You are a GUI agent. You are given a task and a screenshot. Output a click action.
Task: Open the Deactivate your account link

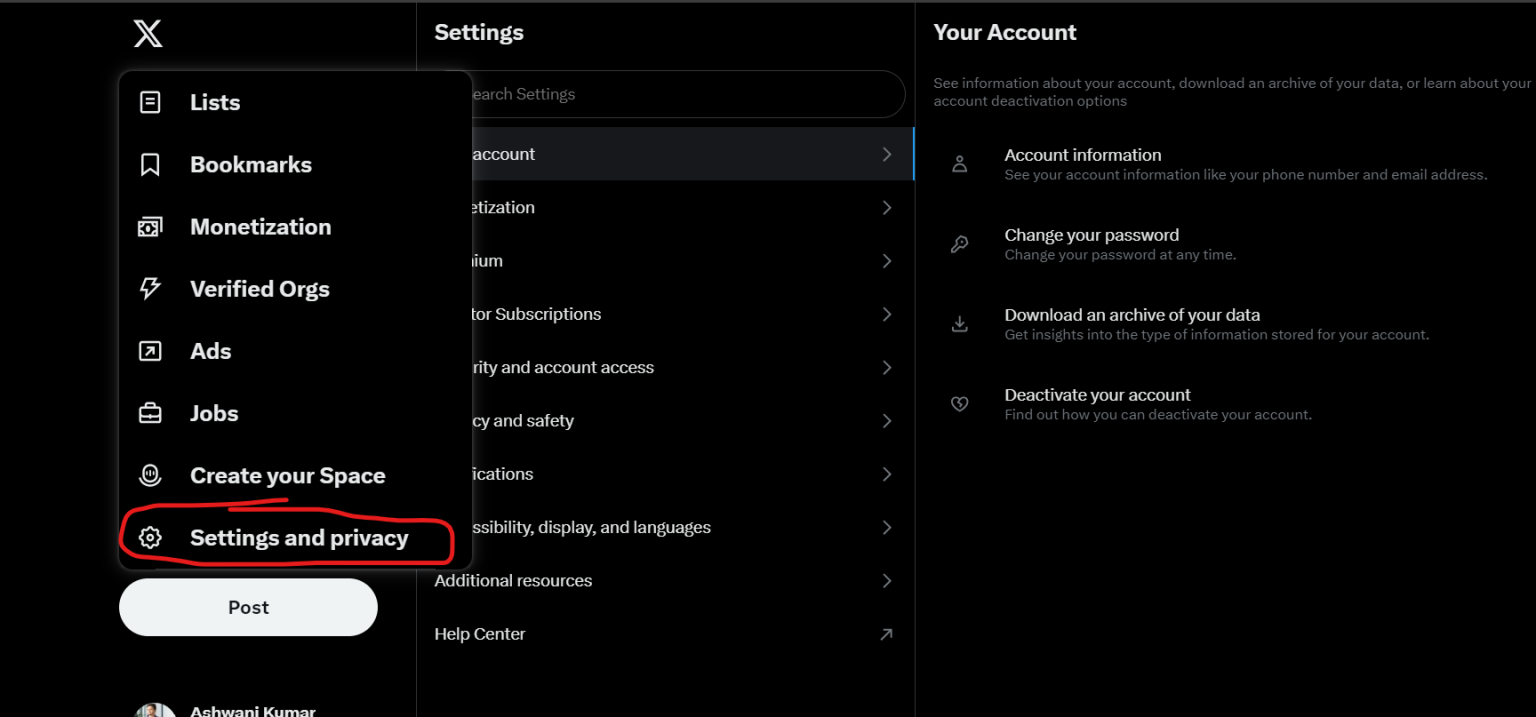(x=1097, y=394)
